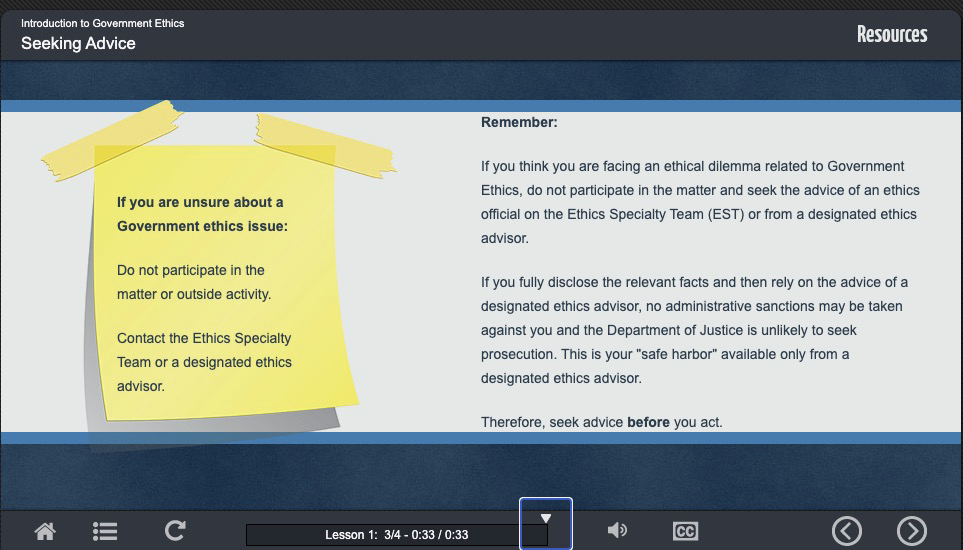Go to the course home page
Image resolution: width=963 pixels, height=550 pixels.
coord(45,531)
